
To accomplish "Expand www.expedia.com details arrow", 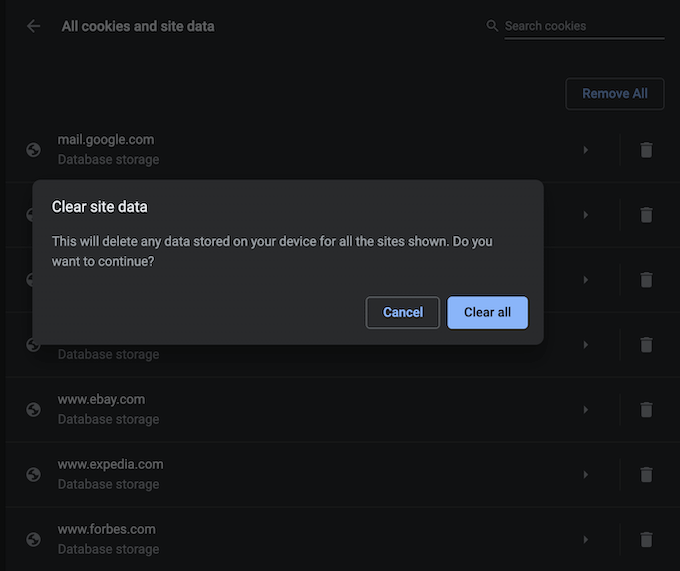I will click(x=585, y=475).
